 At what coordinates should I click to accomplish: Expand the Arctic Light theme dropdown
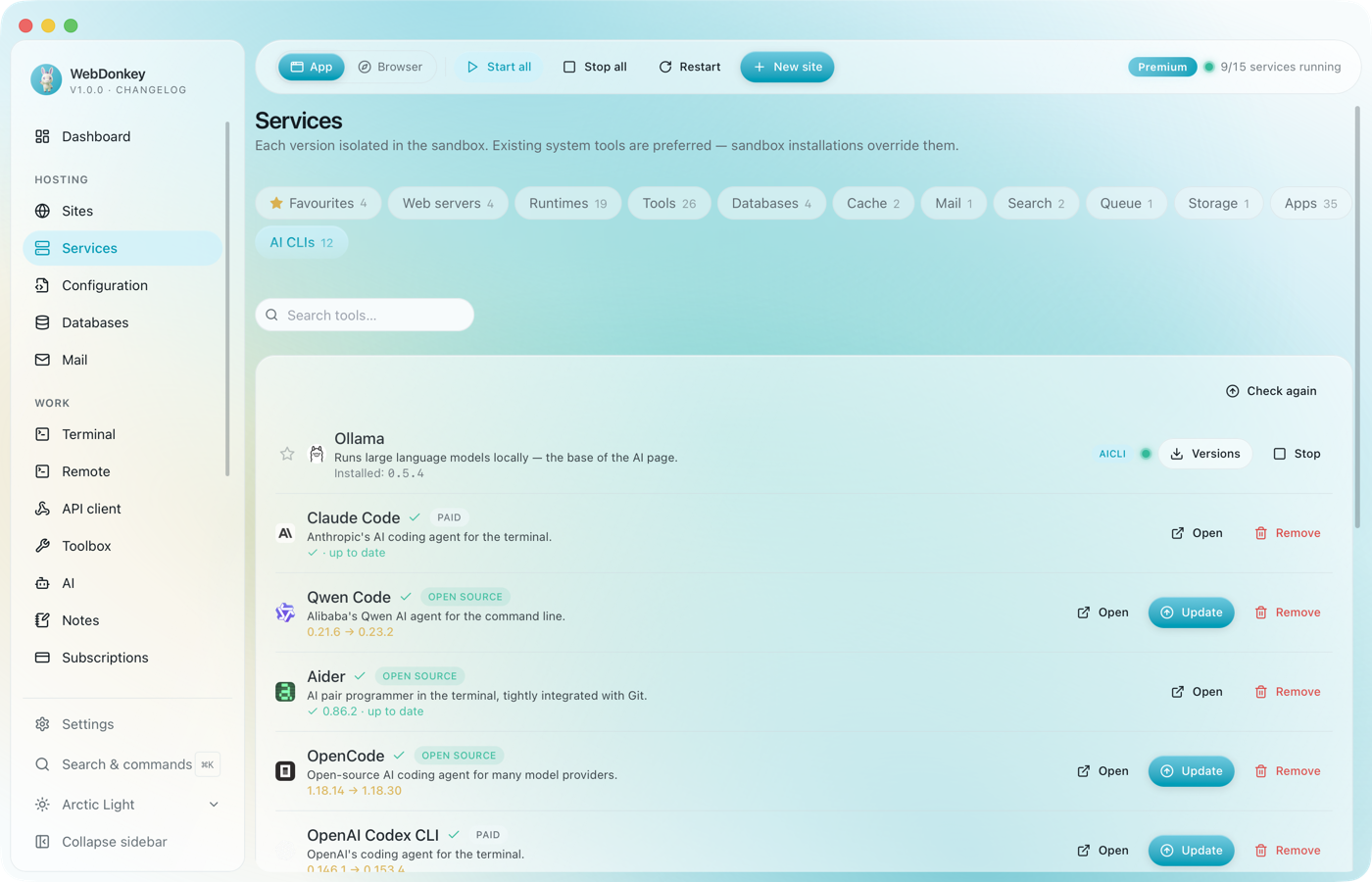point(127,805)
